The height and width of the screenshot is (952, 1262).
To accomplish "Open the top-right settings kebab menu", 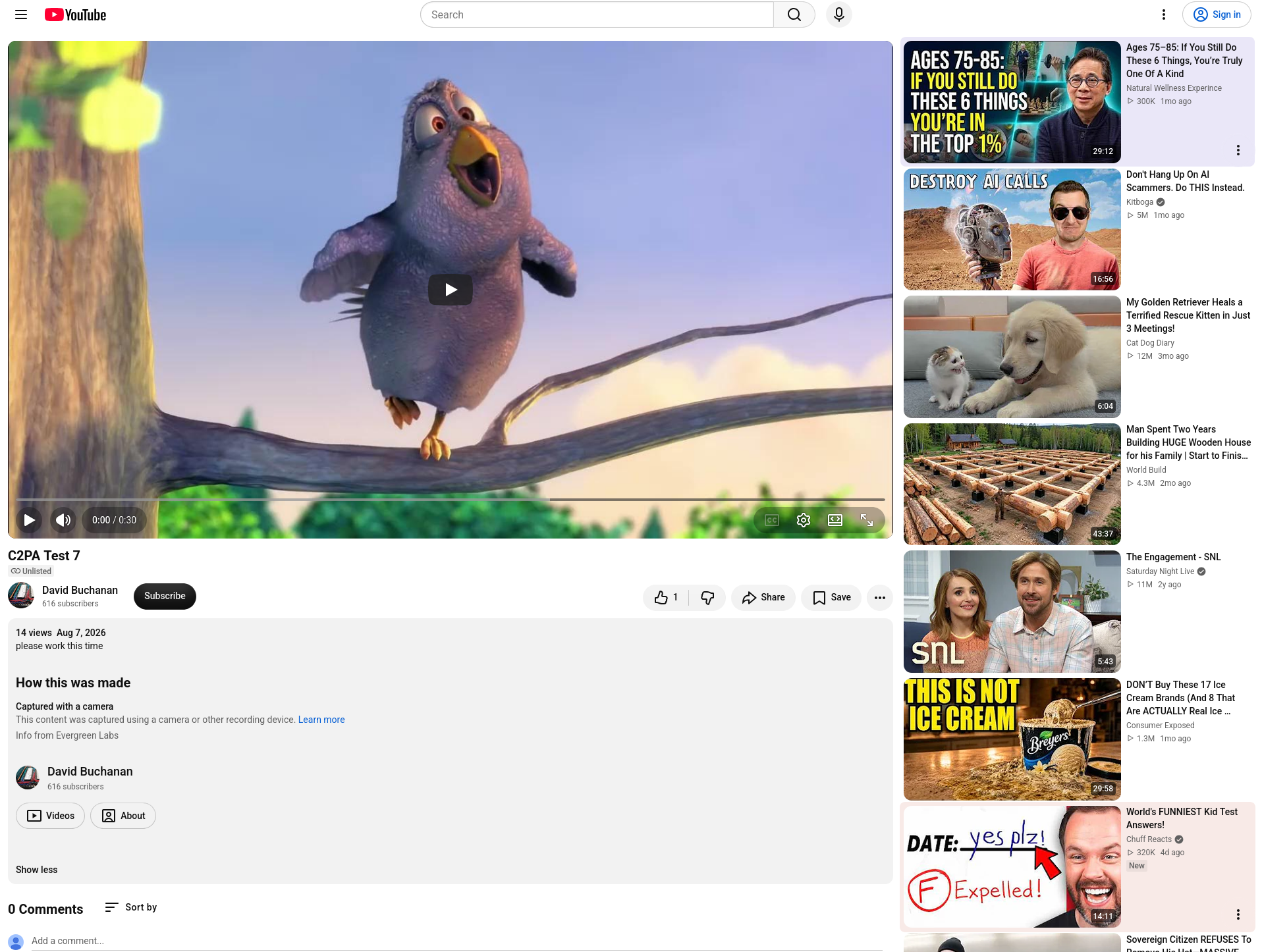I will click(1164, 14).
